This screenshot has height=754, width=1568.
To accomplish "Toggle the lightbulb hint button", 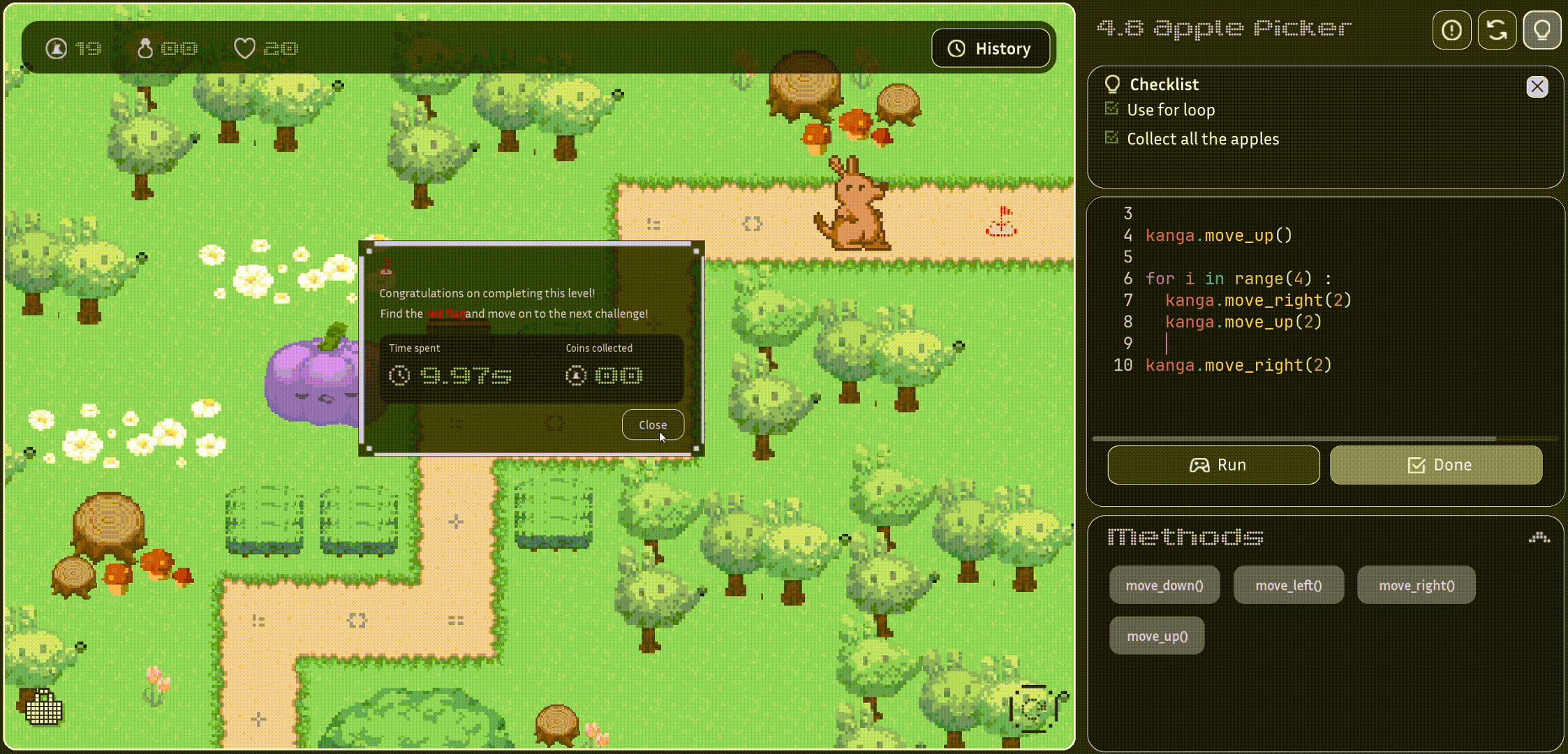I will coord(1541,30).
